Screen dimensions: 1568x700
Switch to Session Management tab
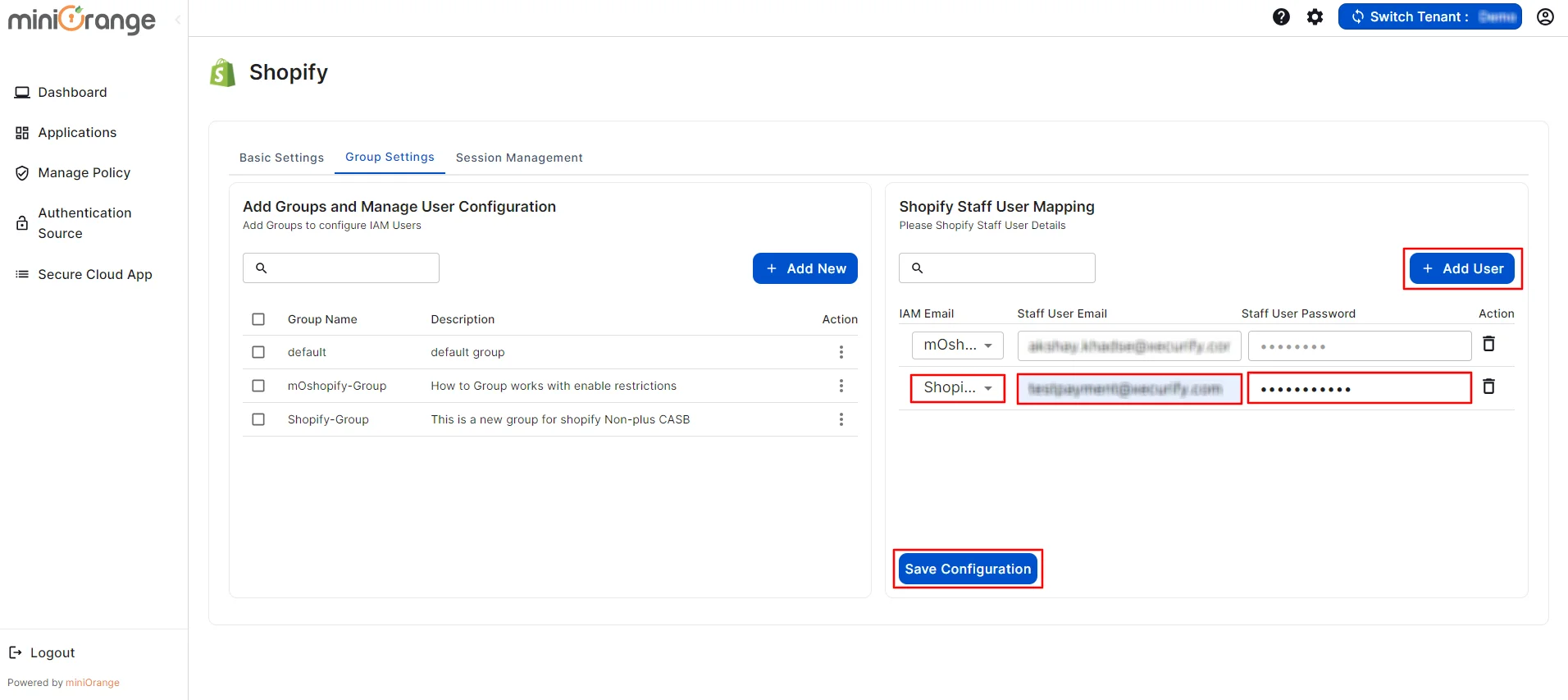coord(519,158)
